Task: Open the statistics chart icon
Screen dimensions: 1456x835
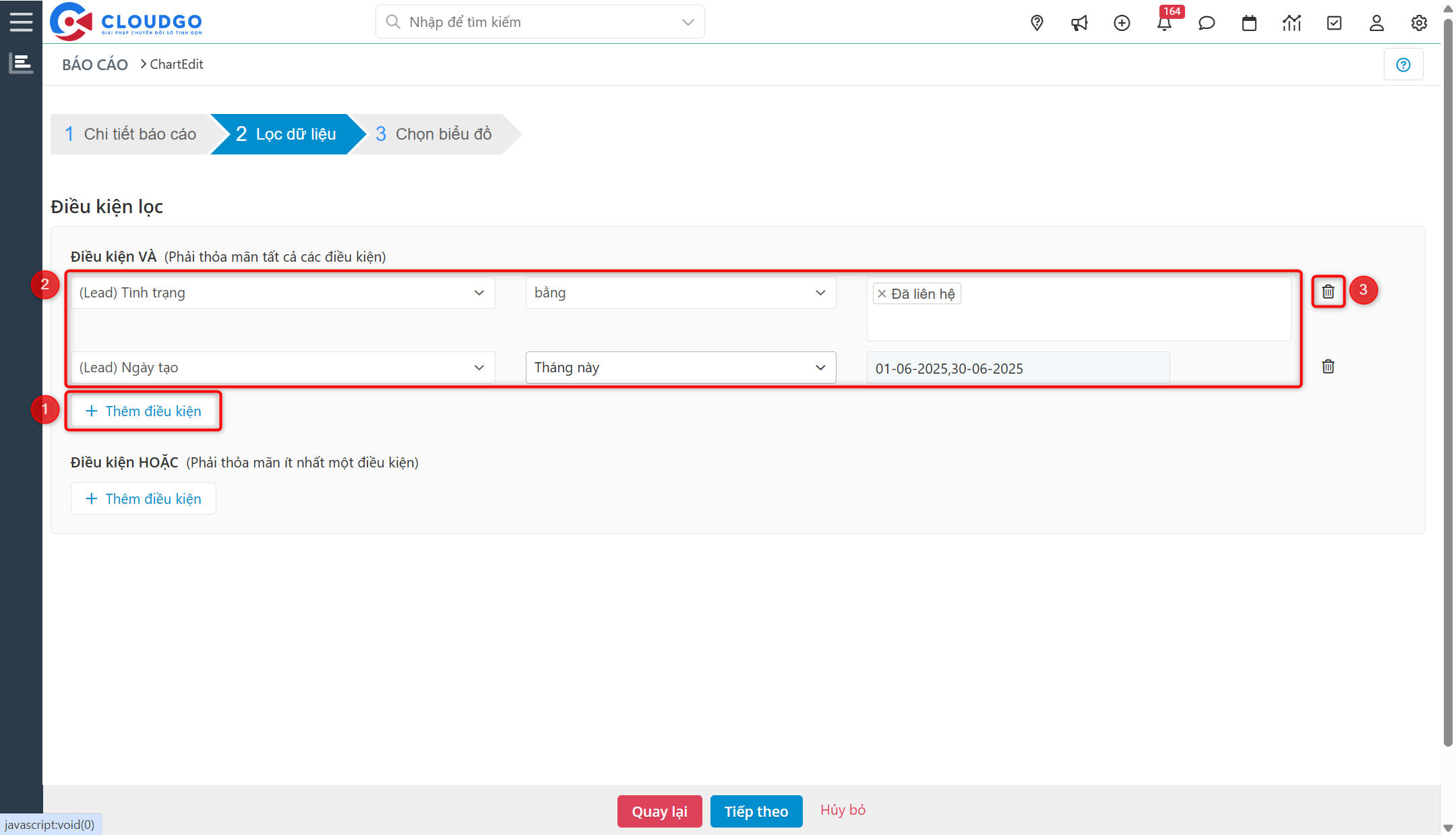Action: click(1292, 22)
